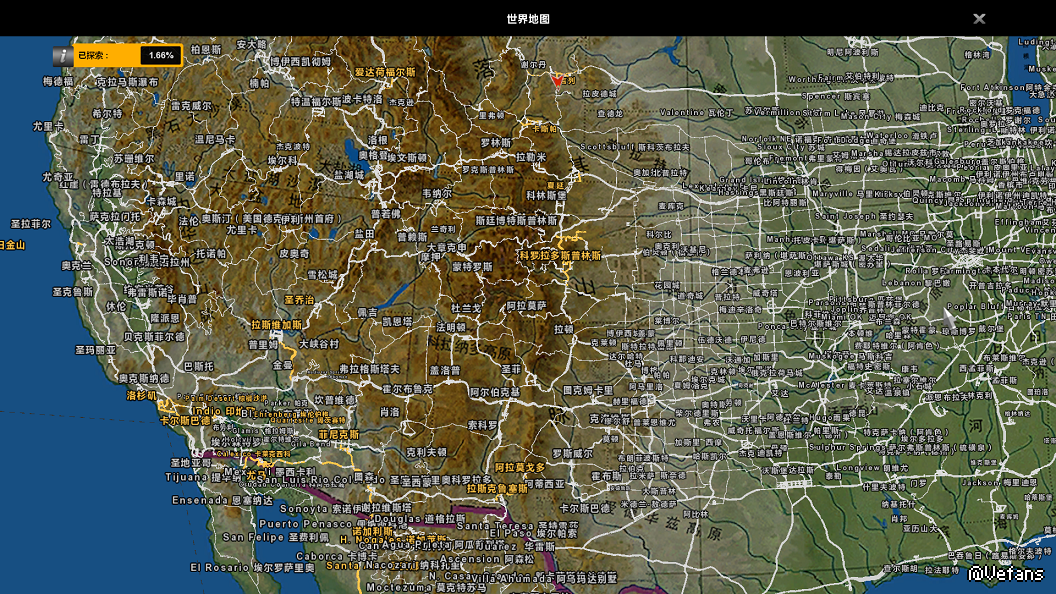Select the 贝克斯菲尔德 city label
Screen dimensions: 1056x594
154,337
